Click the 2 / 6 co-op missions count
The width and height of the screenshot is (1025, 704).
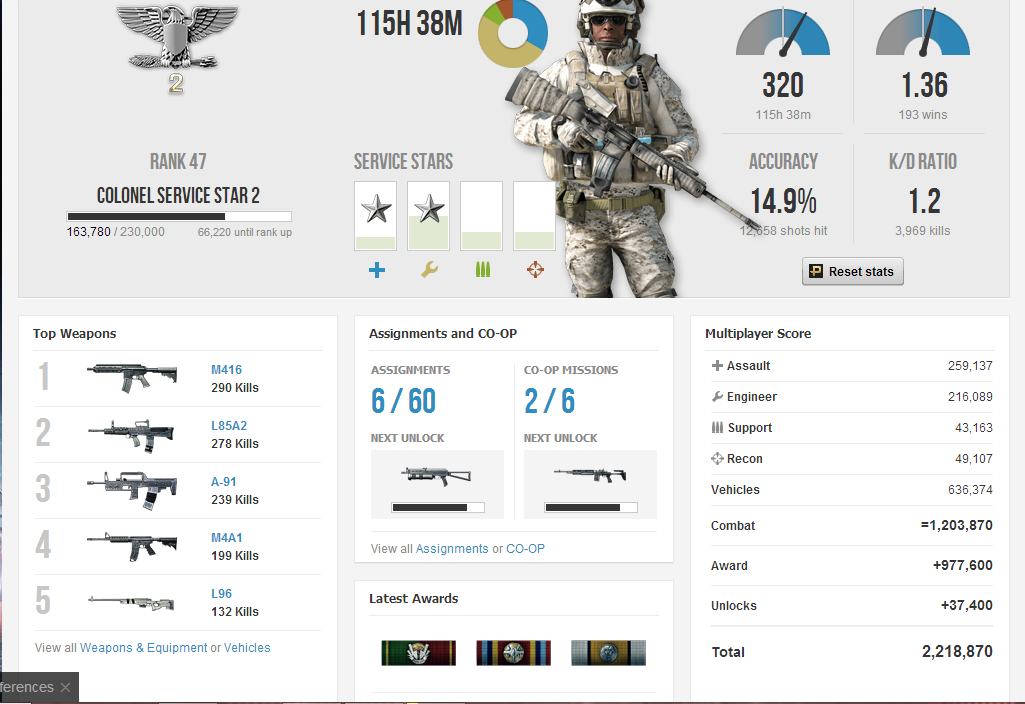coord(550,401)
